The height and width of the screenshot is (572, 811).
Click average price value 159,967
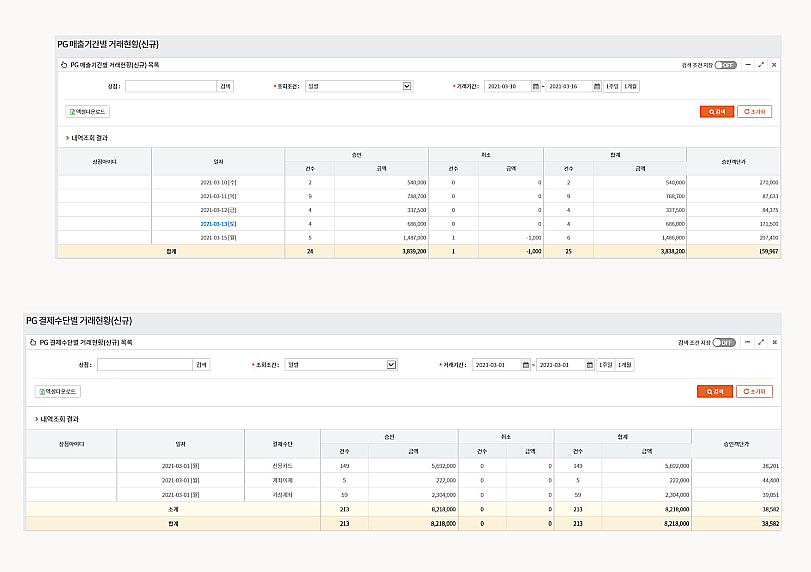pyautogui.click(x=770, y=251)
